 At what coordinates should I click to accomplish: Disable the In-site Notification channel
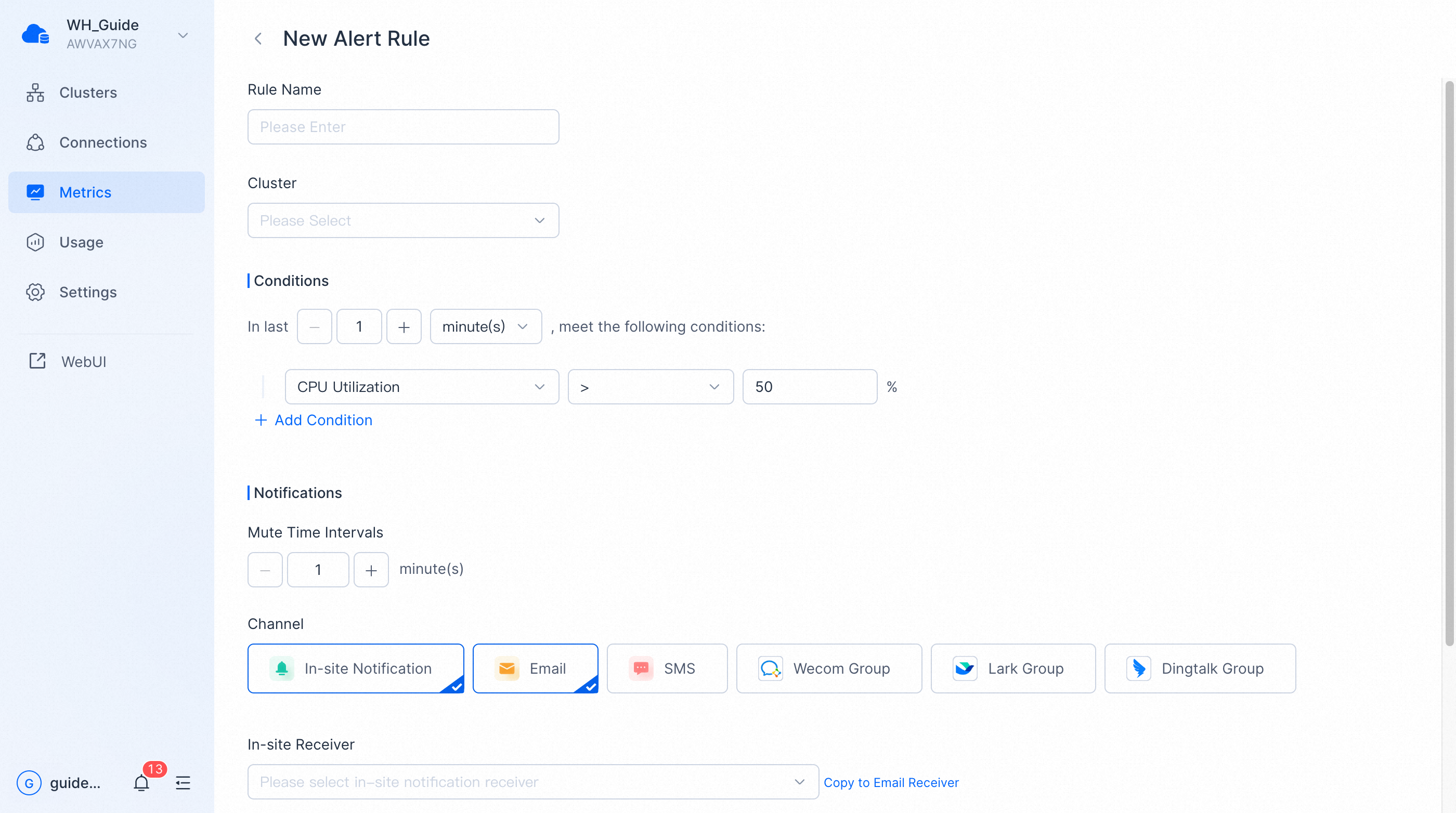[x=356, y=668]
